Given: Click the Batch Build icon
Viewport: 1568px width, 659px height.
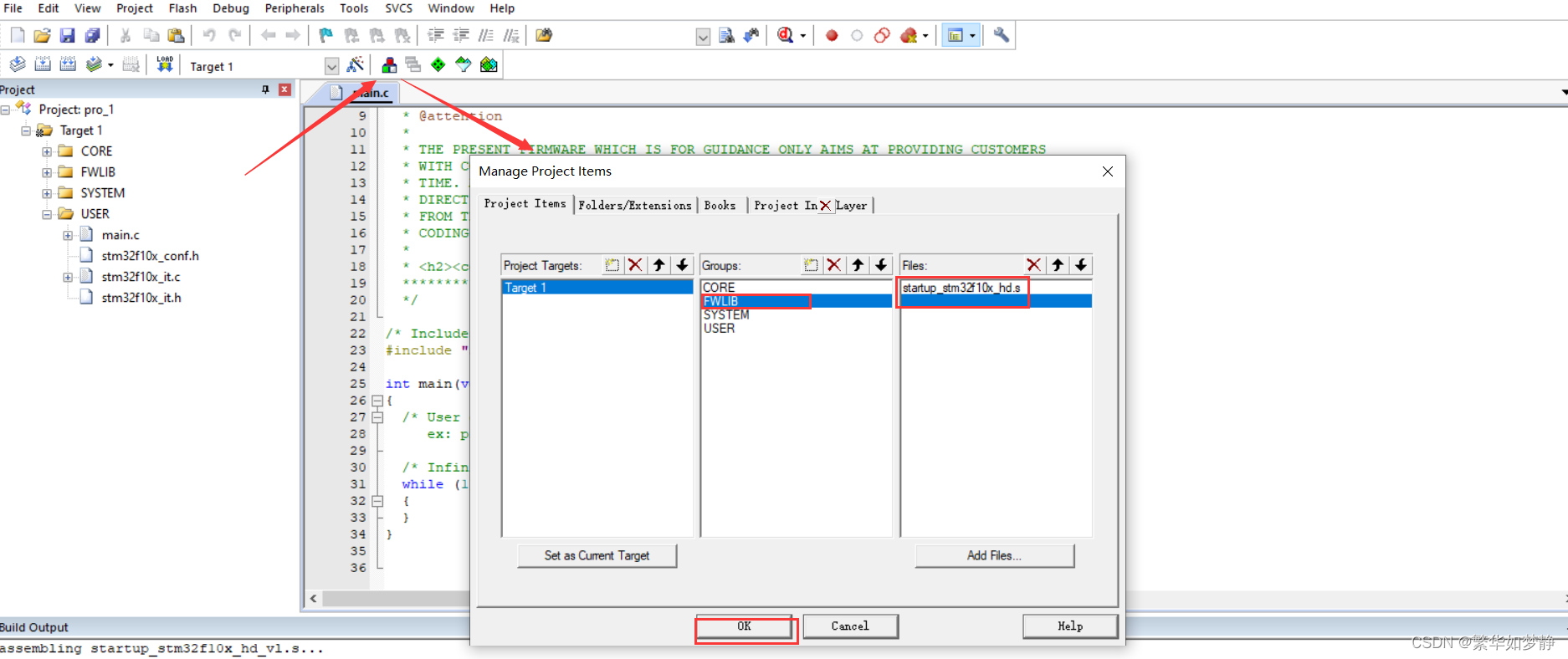Looking at the screenshot, I should click(x=95, y=64).
